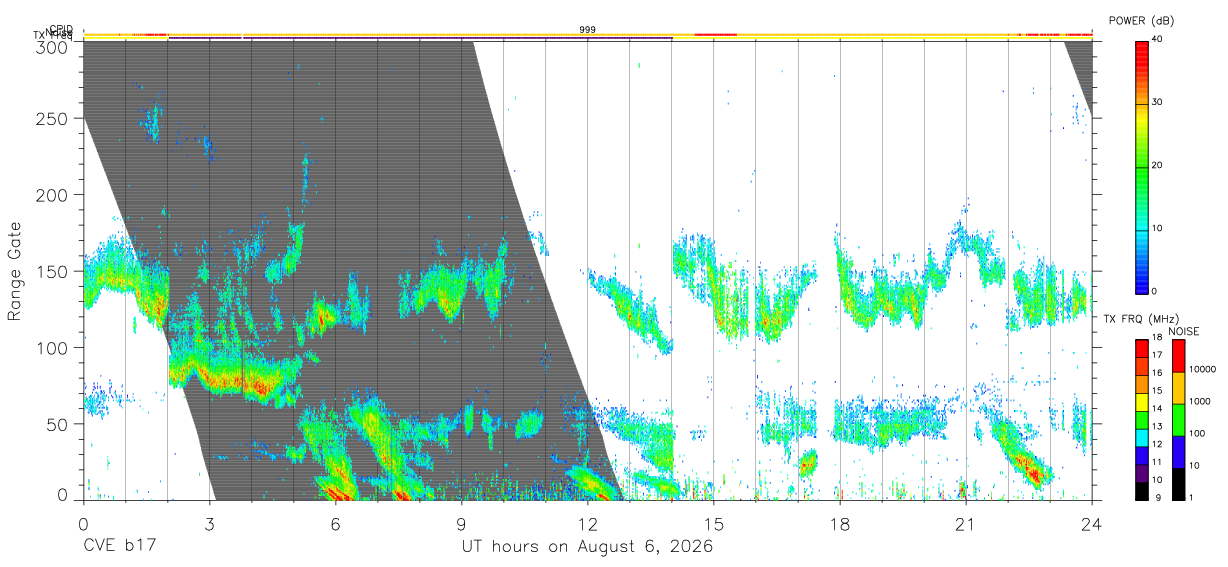Viewport: 1228px width, 567px height.
Task: Click the black segment of the NOISE color bar
Action: coord(1178,484)
